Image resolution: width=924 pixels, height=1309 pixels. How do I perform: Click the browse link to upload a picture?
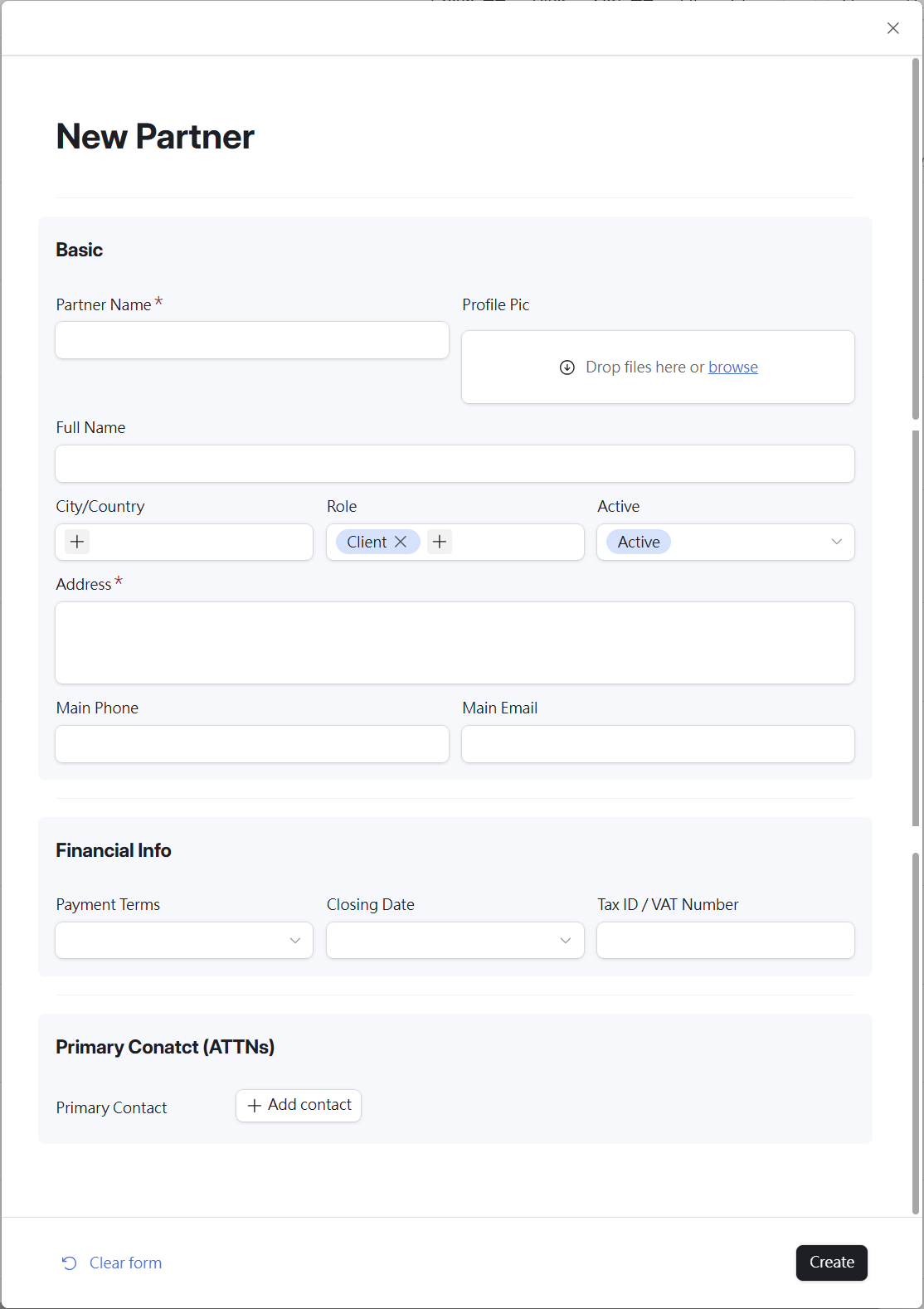tap(733, 367)
